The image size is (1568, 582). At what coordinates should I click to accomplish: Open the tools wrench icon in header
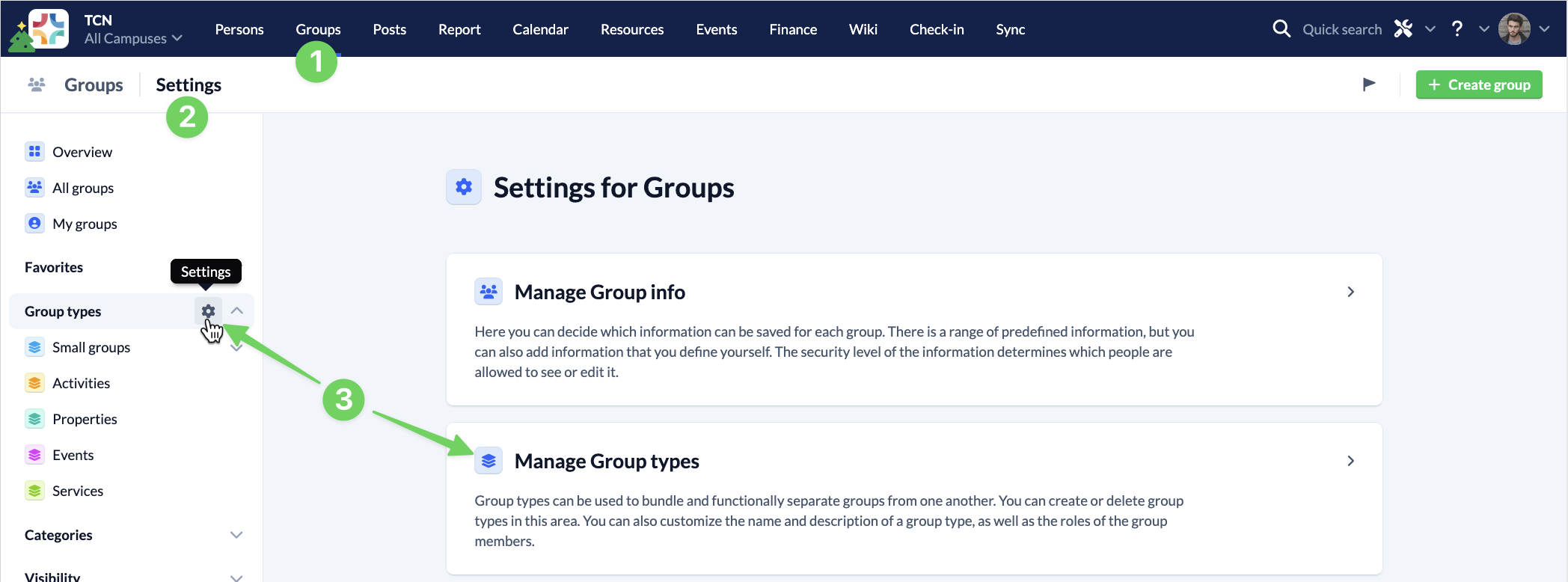[x=1403, y=29]
